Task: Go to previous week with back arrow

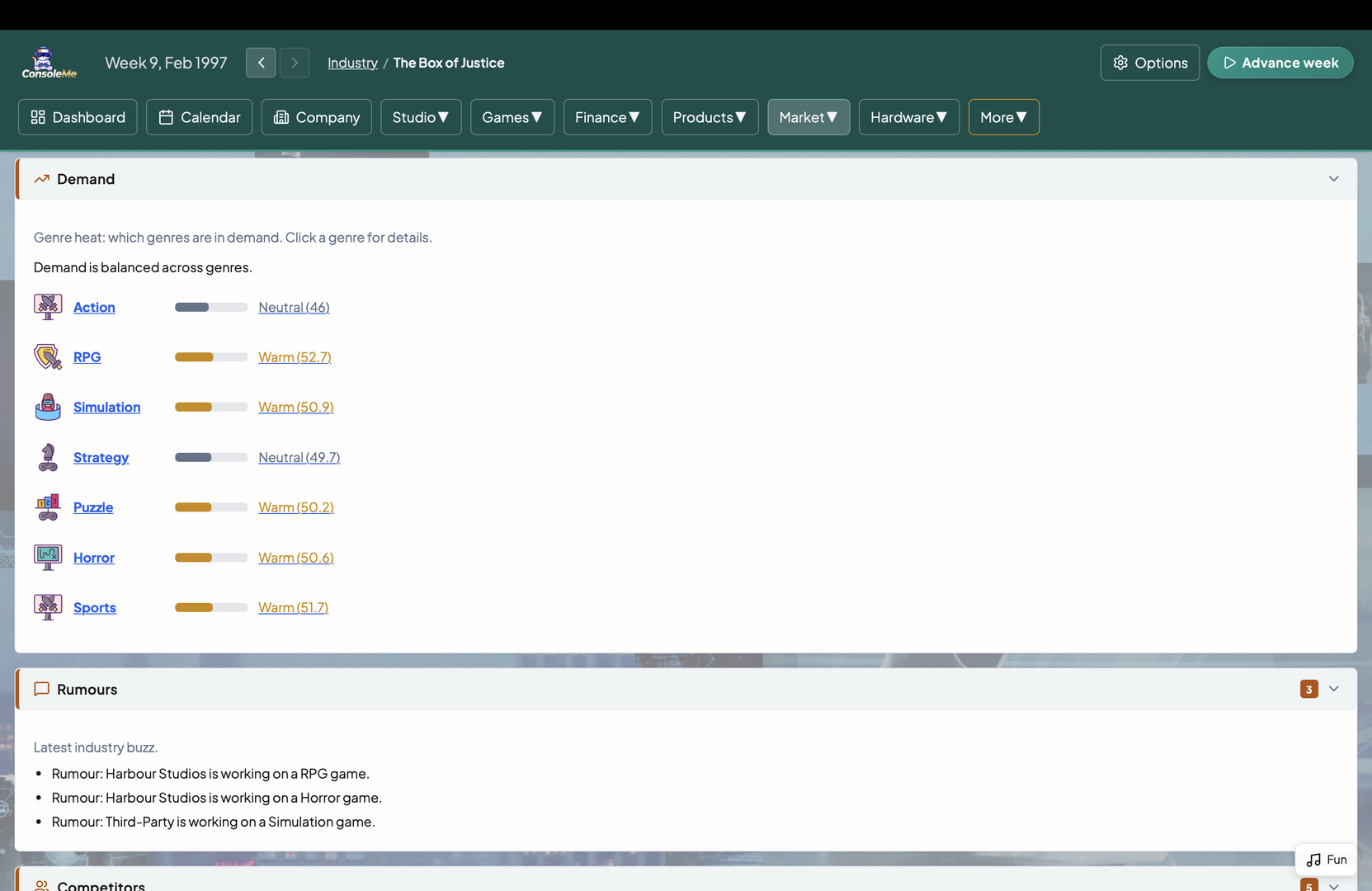Action: pyautogui.click(x=261, y=62)
